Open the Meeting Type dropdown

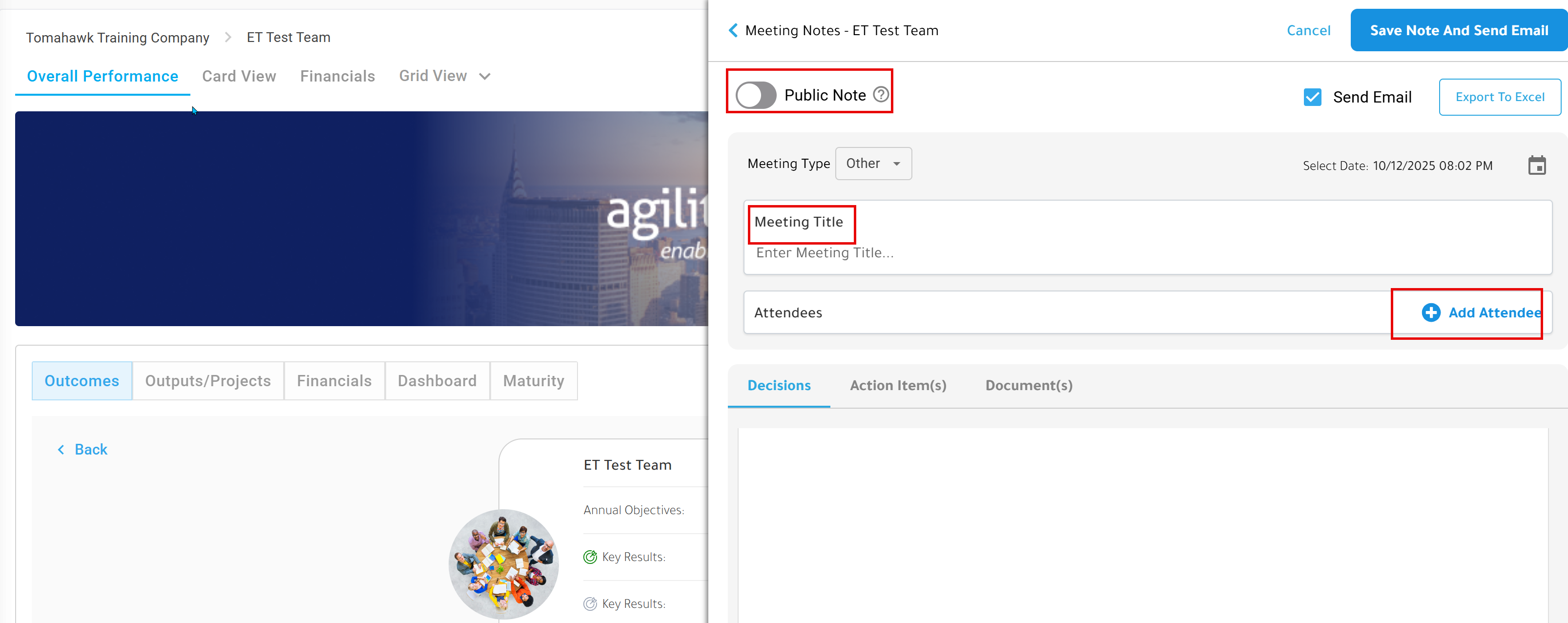(873, 163)
